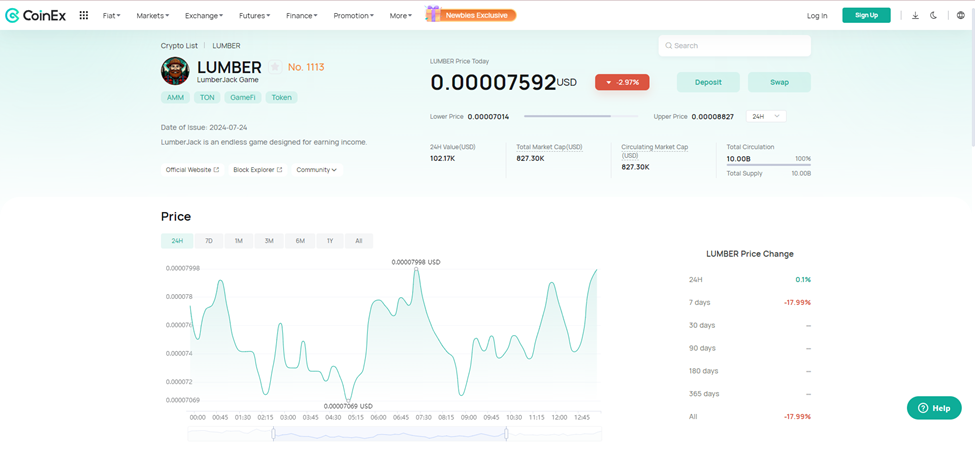The width and height of the screenshot is (975, 450).
Task: Click the Upper Price 0.00008827 value
Action: [x=713, y=116]
